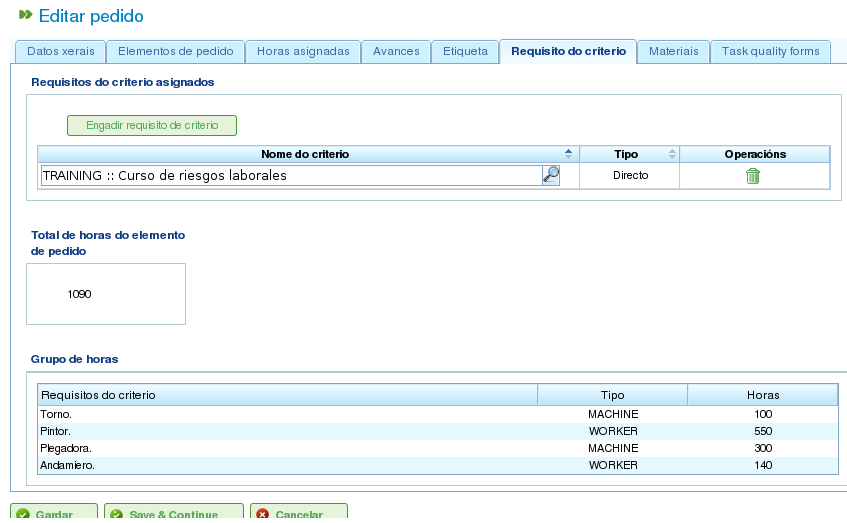The image size is (847, 523).
Task: Click Engadir requisito de criterio button
Action: [152, 125]
